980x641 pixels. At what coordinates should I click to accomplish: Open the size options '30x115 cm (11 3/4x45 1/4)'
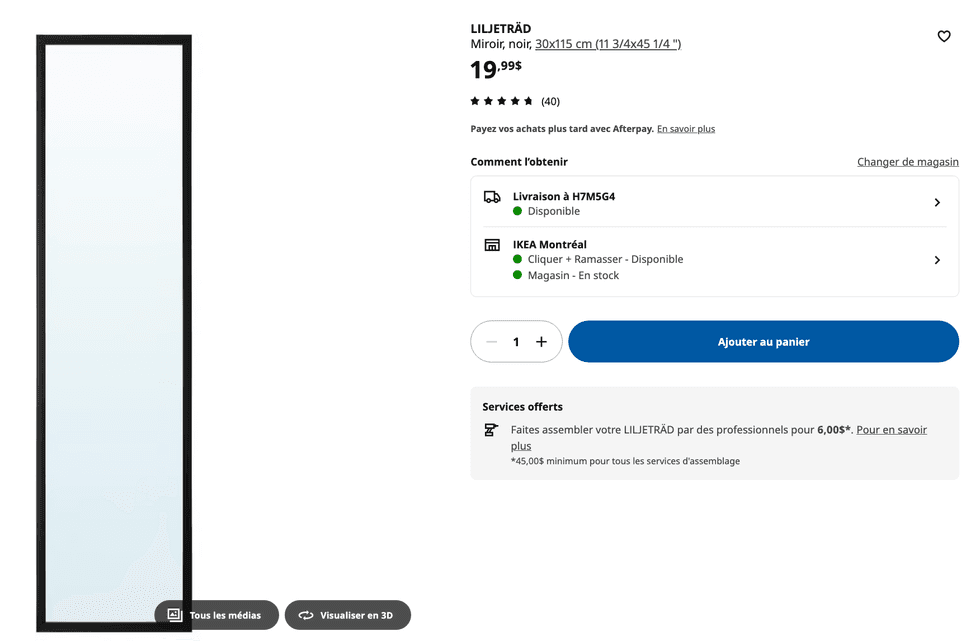(607, 44)
